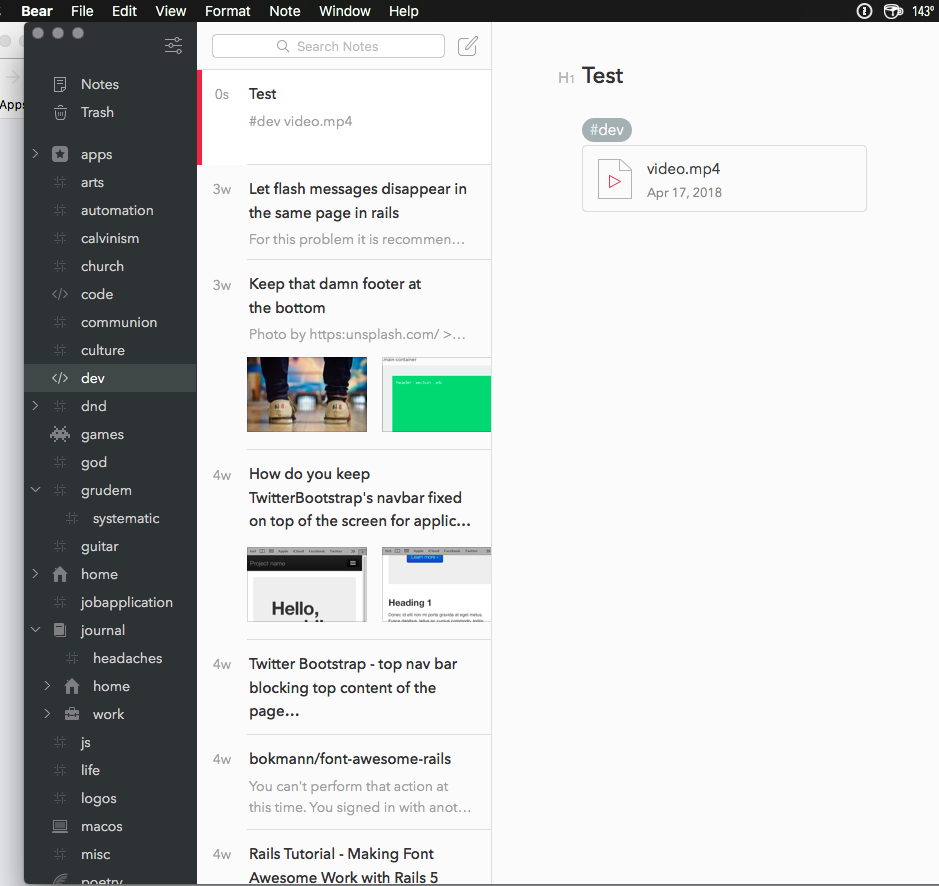Open note bokmann/font-awesome-rails

[345, 782]
